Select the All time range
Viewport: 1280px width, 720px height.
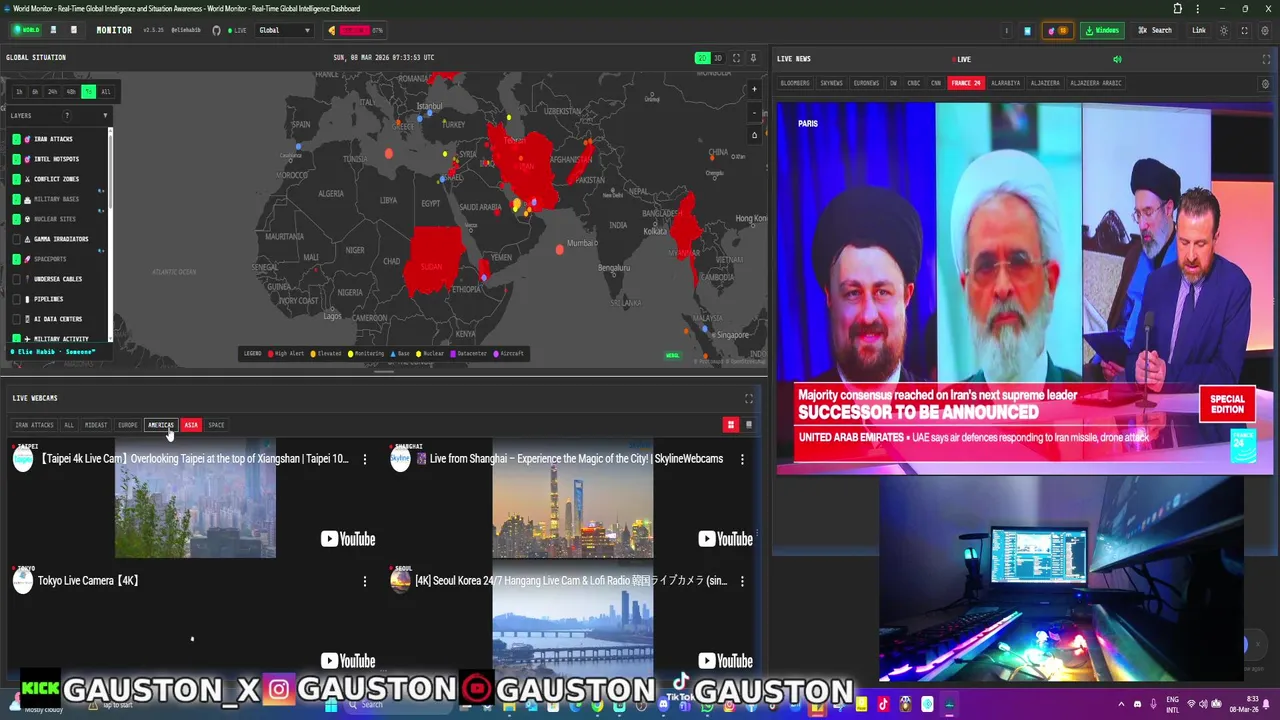pyautogui.click(x=106, y=92)
